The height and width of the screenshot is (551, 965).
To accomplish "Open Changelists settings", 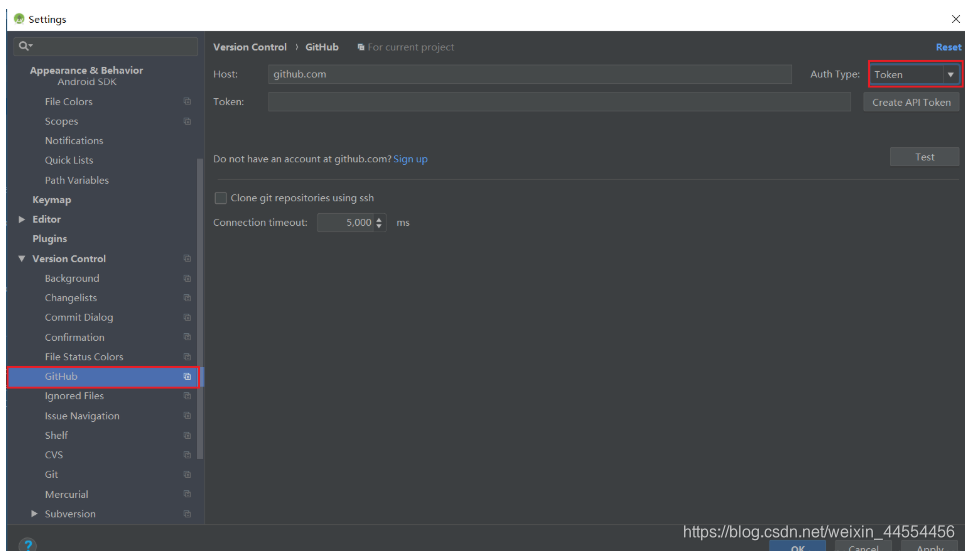I will pyautogui.click(x=71, y=297).
